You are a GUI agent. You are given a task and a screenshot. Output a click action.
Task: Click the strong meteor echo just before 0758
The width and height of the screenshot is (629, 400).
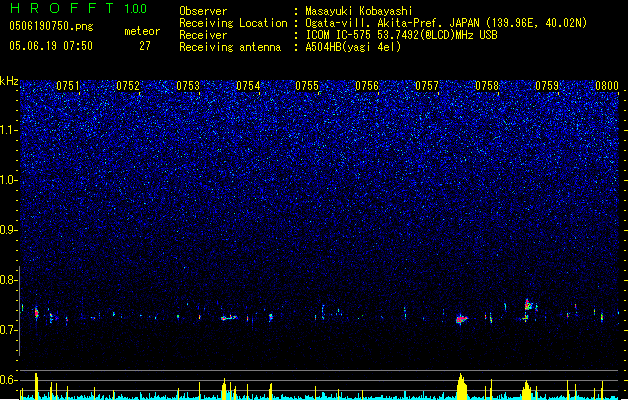coord(461,319)
